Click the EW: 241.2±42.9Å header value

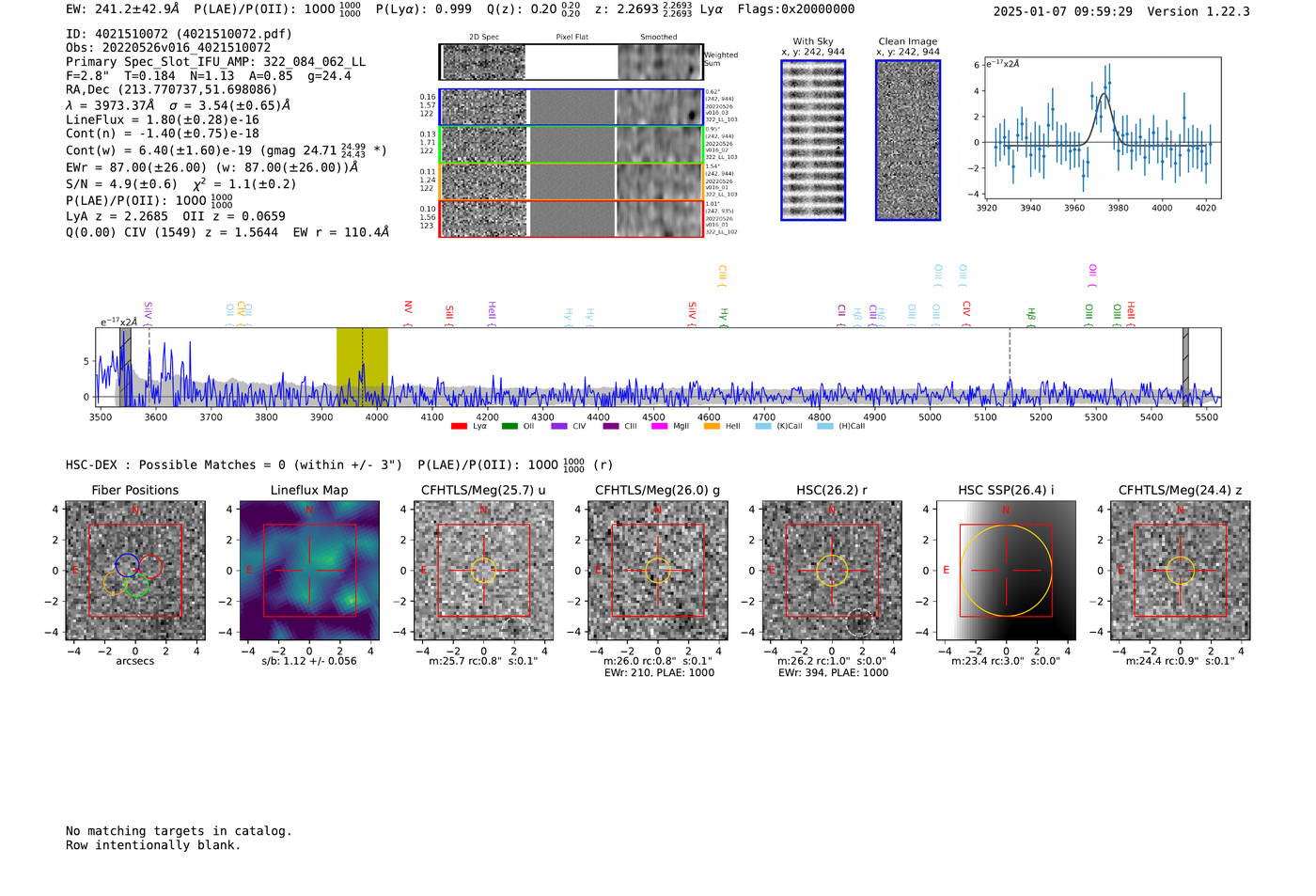coord(122,9)
